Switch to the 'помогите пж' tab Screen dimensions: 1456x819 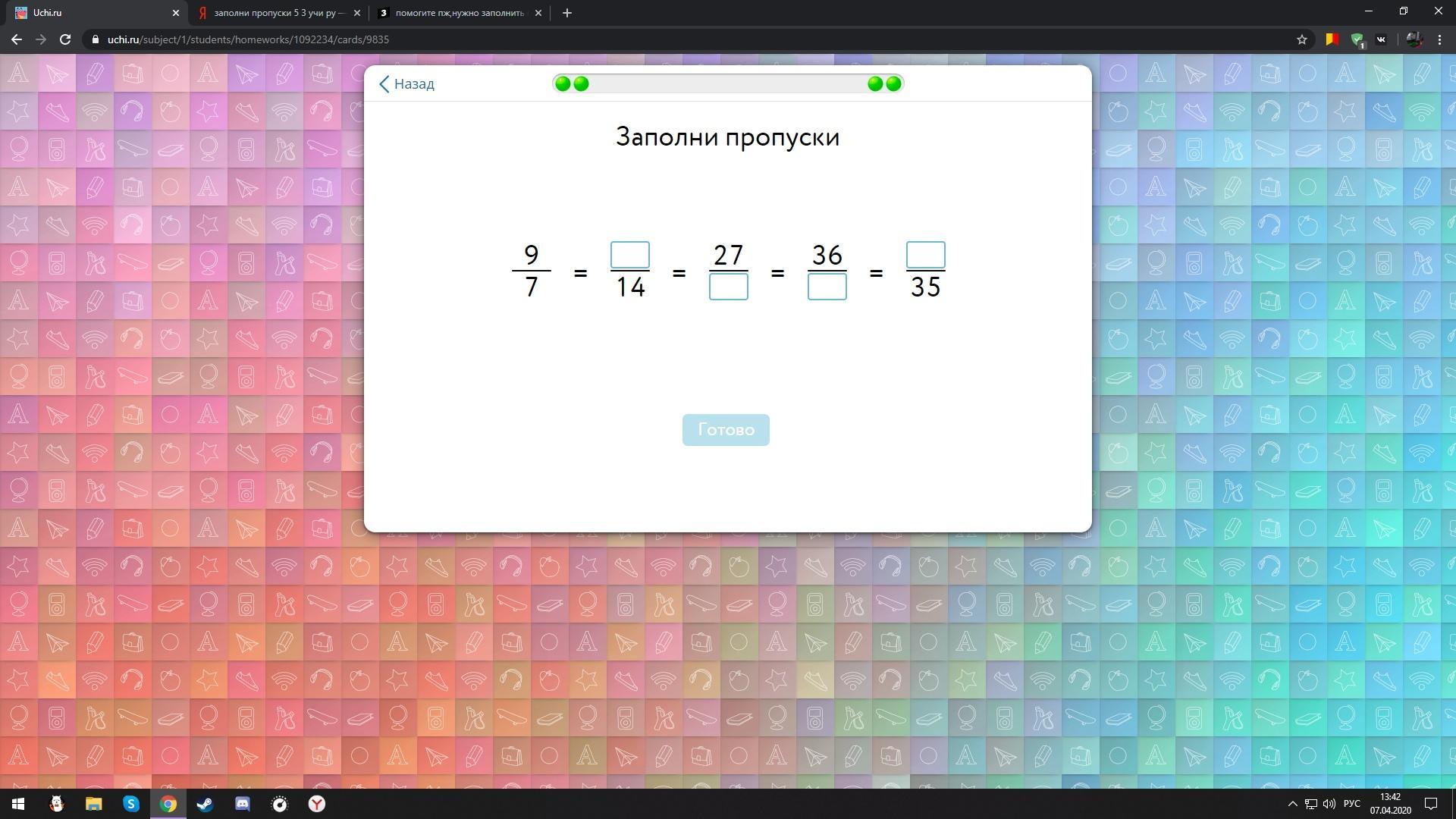click(x=458, y=13)
